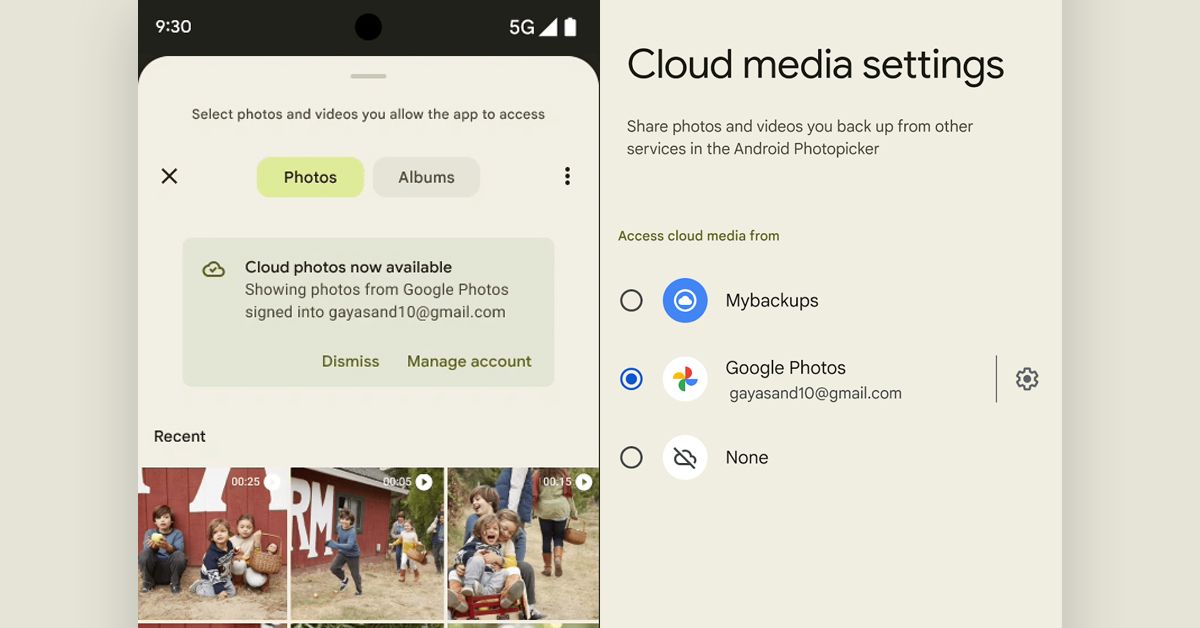Click the Mybackups cloud service icon
The width and height of the screenshot is (1200, 628).
[x=685, y=300]
